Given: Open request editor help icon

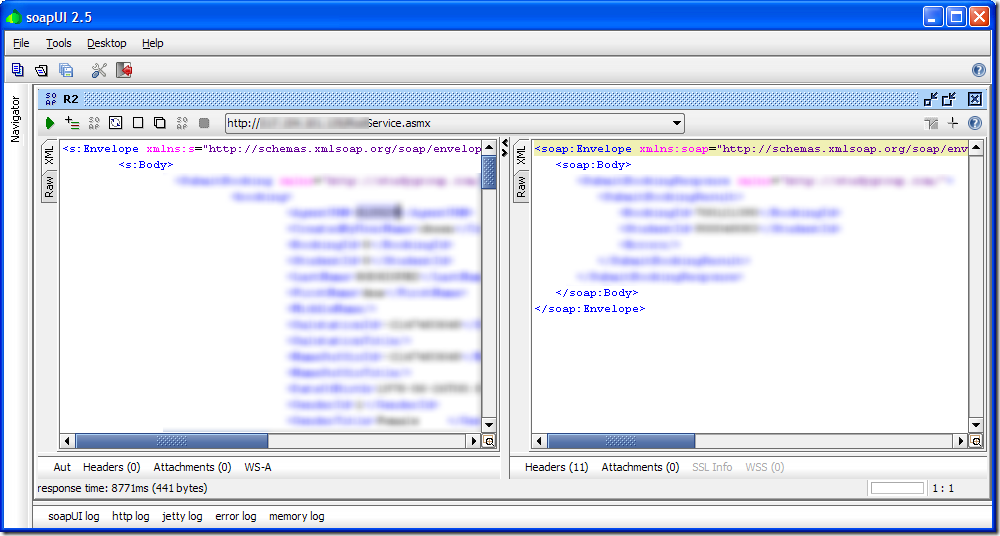Looking at the screenshot, I should point(974,123).
